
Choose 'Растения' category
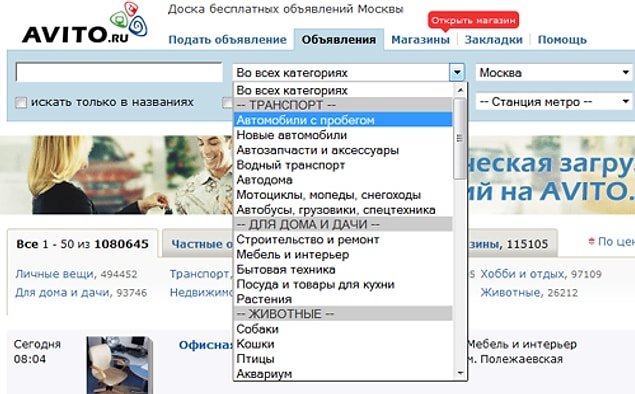[x=343, y=299]
